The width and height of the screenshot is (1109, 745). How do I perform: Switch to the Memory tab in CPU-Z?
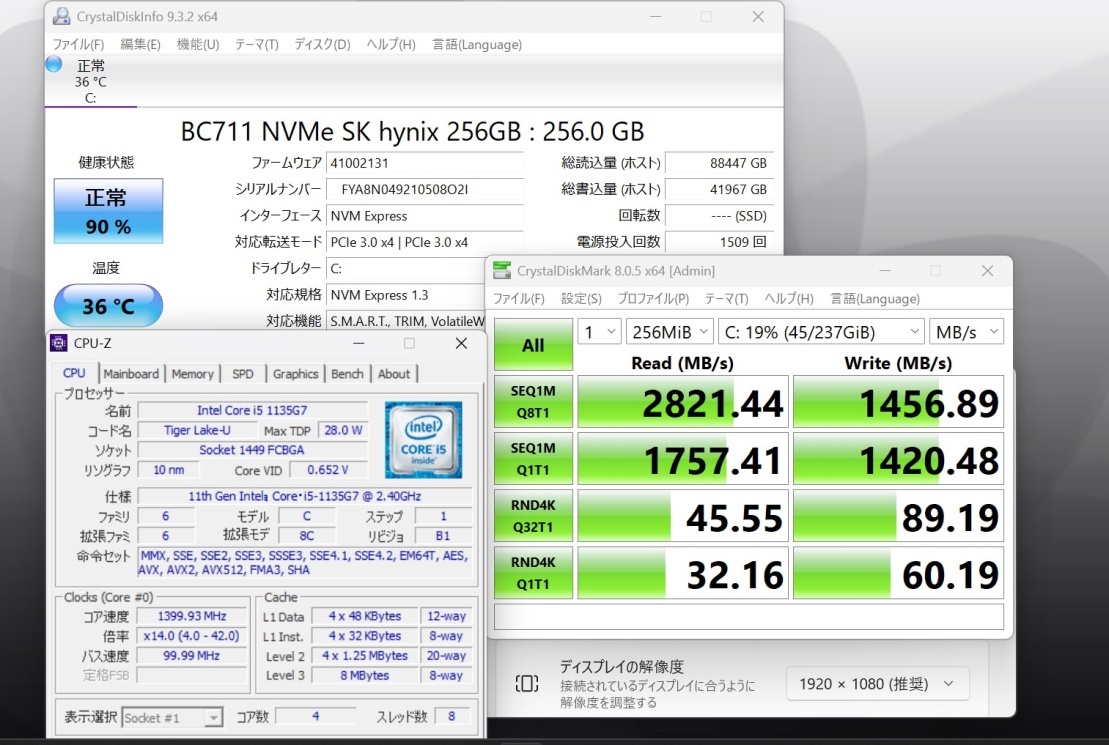[x=192, y=374]
